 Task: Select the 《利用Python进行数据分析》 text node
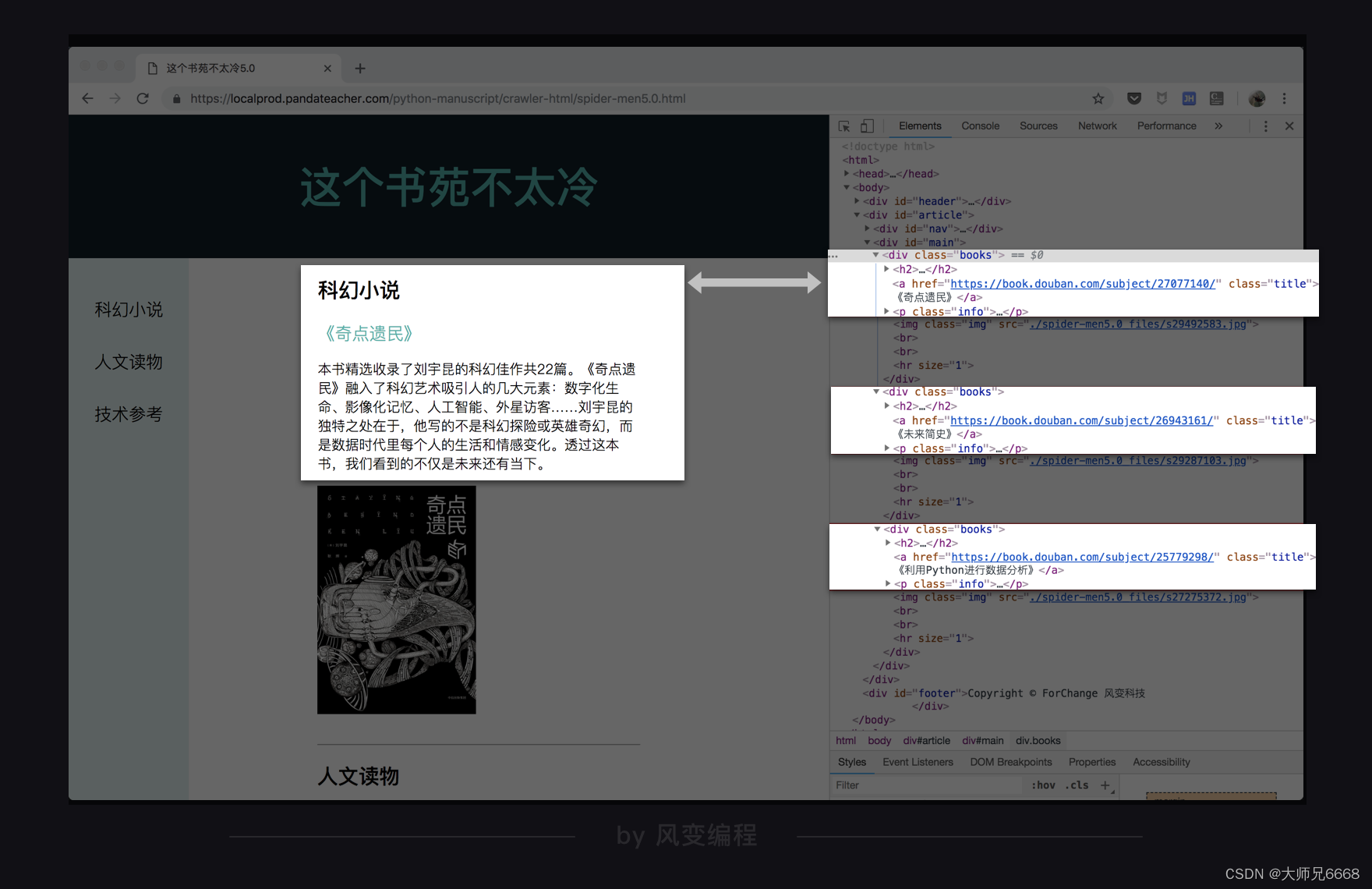[x=965, y=570]
